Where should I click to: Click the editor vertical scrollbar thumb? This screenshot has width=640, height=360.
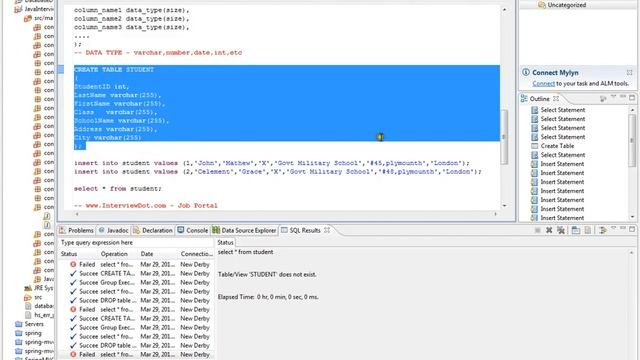(x=504, y=137)
